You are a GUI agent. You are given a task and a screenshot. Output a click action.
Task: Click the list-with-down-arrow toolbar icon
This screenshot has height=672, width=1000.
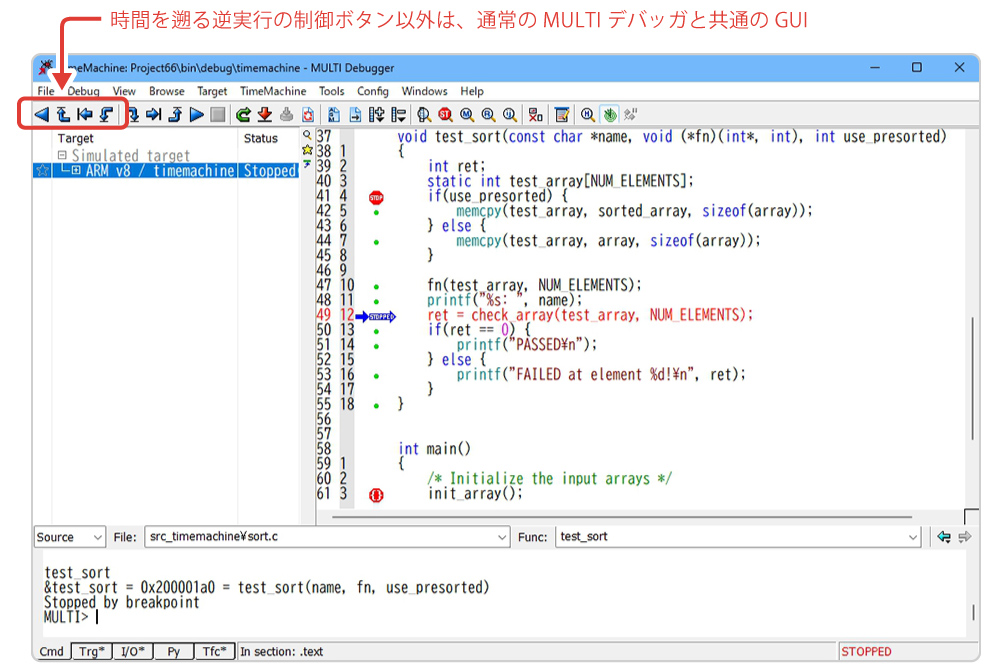(x=399, y=115)
